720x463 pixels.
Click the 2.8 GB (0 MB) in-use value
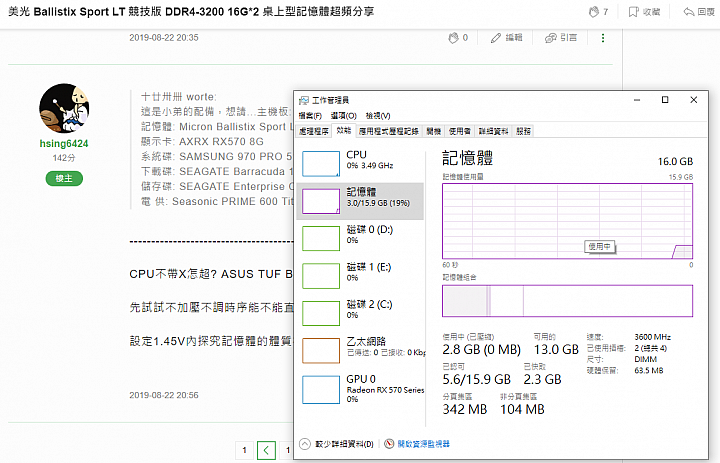tap(482, 350)
